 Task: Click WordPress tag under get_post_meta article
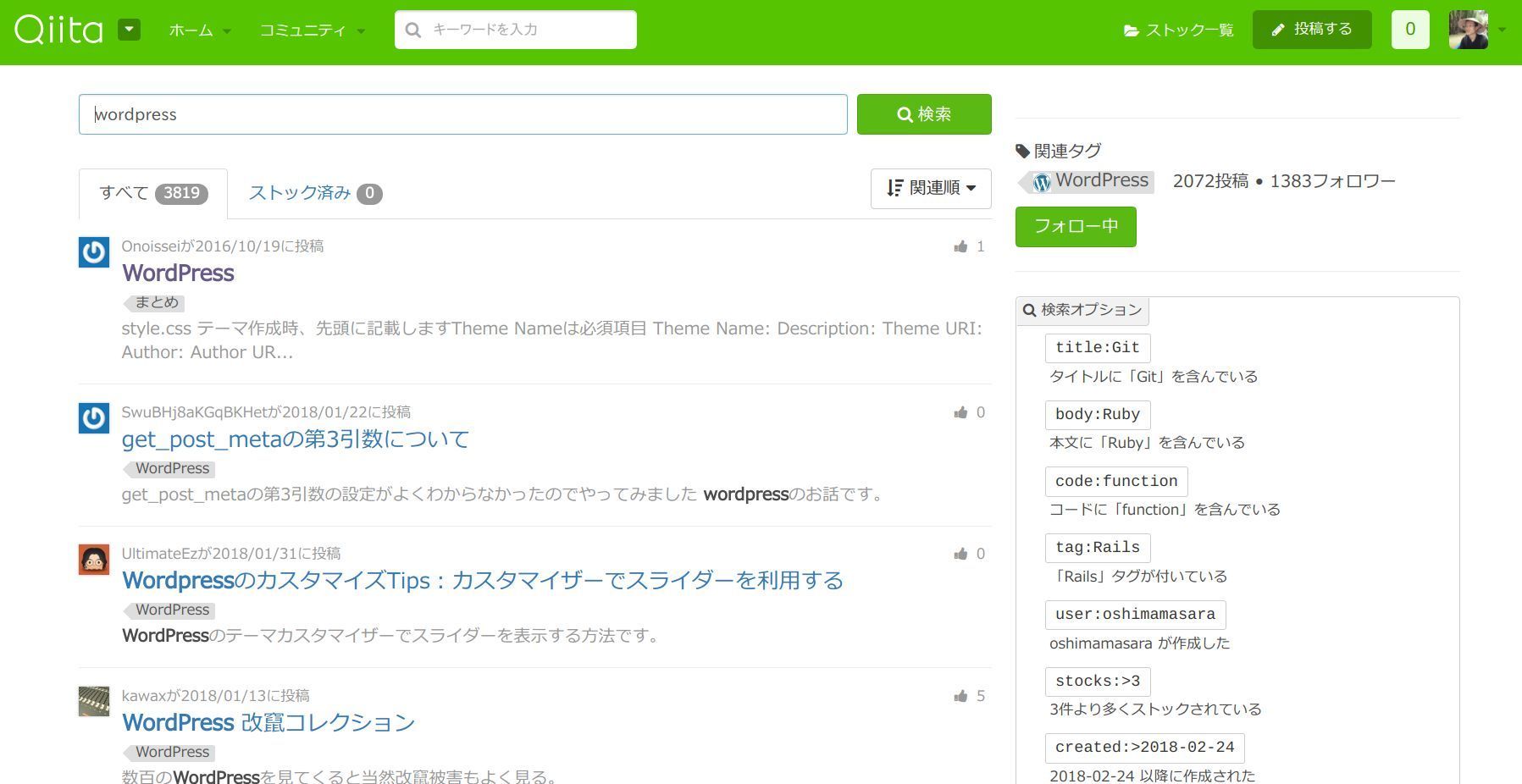point(169,468)
